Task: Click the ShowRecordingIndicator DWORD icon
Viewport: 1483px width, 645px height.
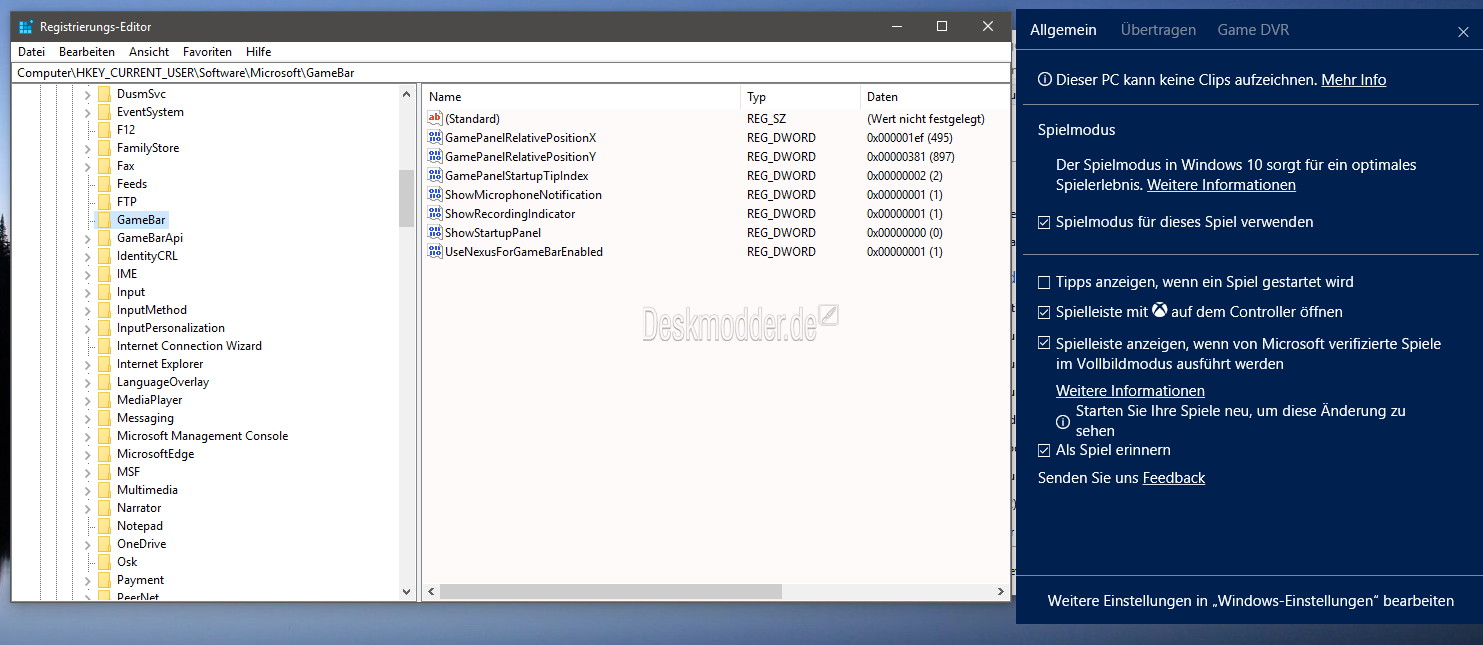Action: coord(434,214)
